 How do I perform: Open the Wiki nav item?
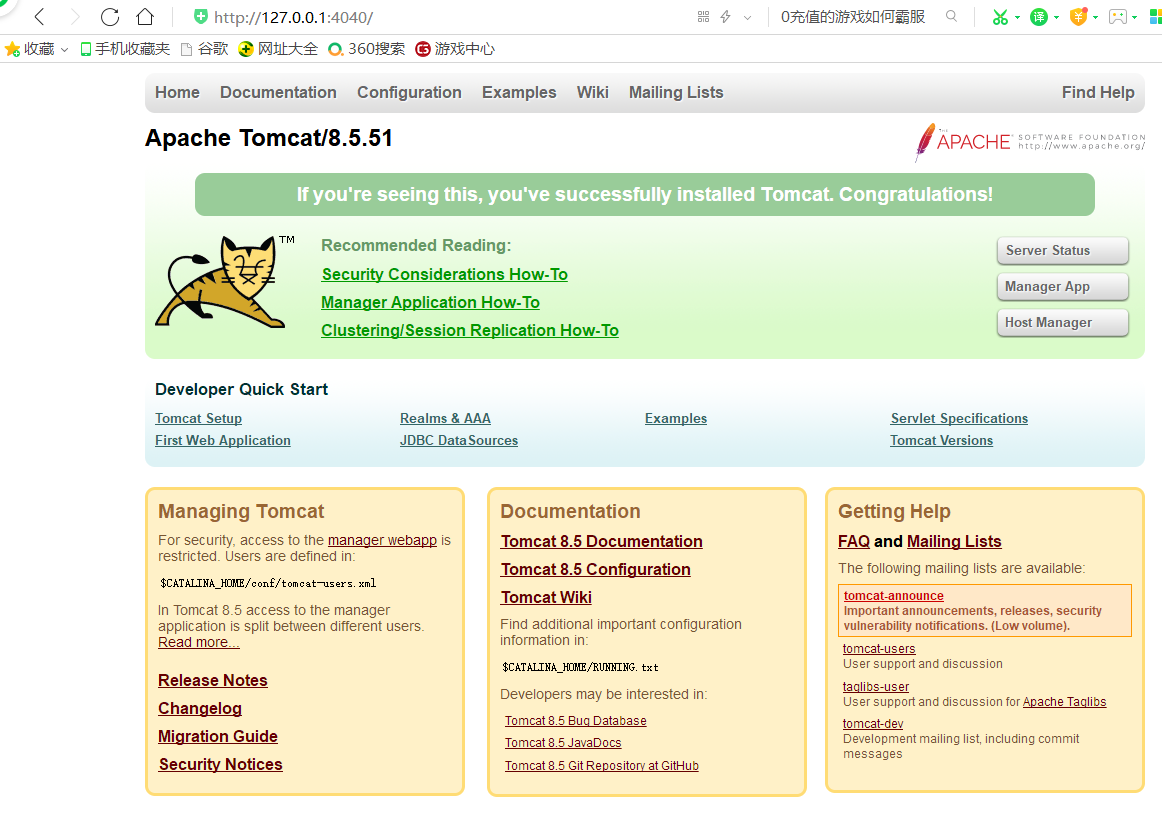pyautogui.click(x=593, y=93)
